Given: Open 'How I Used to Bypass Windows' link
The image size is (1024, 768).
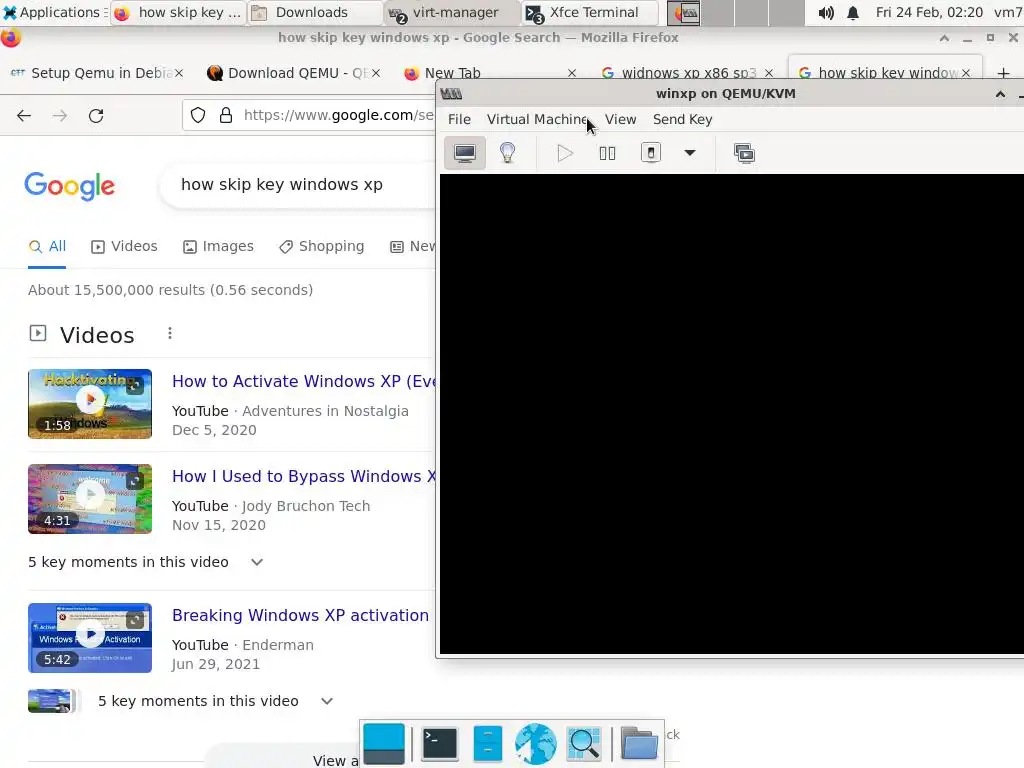Looking at the screenshot, I should (x=304, y=477).
